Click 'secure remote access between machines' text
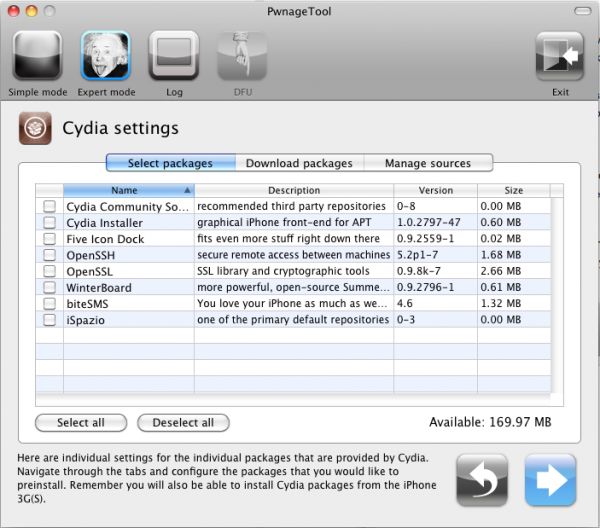 (x=293, y=255)
